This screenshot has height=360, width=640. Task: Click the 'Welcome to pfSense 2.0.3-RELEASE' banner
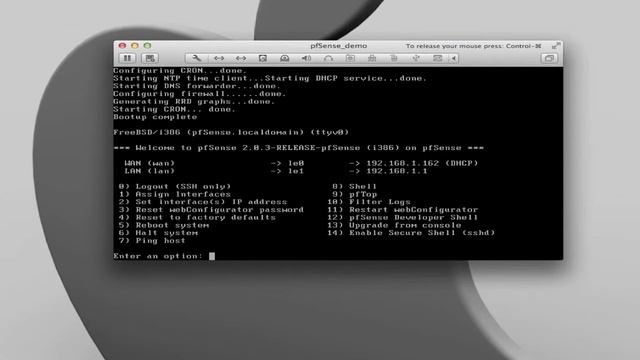[298, 148]
